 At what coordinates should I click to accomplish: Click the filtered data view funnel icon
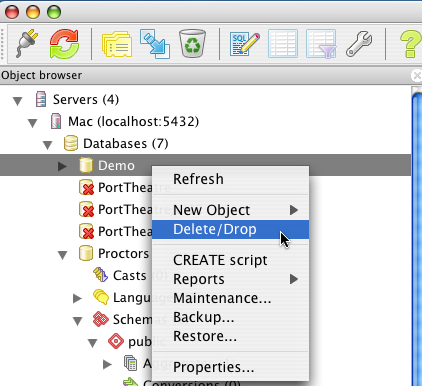321,44
